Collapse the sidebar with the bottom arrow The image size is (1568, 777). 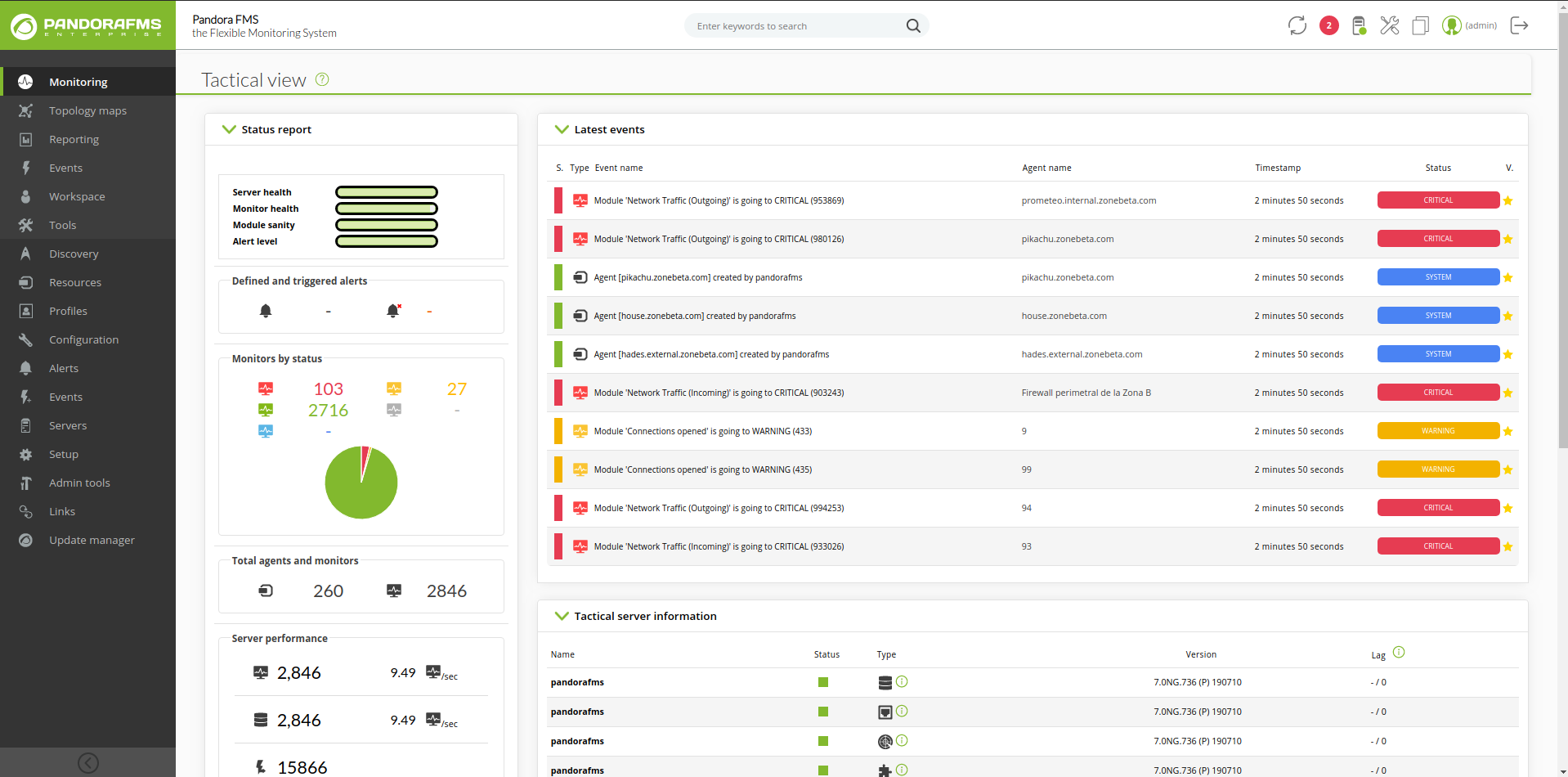click(88, 762)
